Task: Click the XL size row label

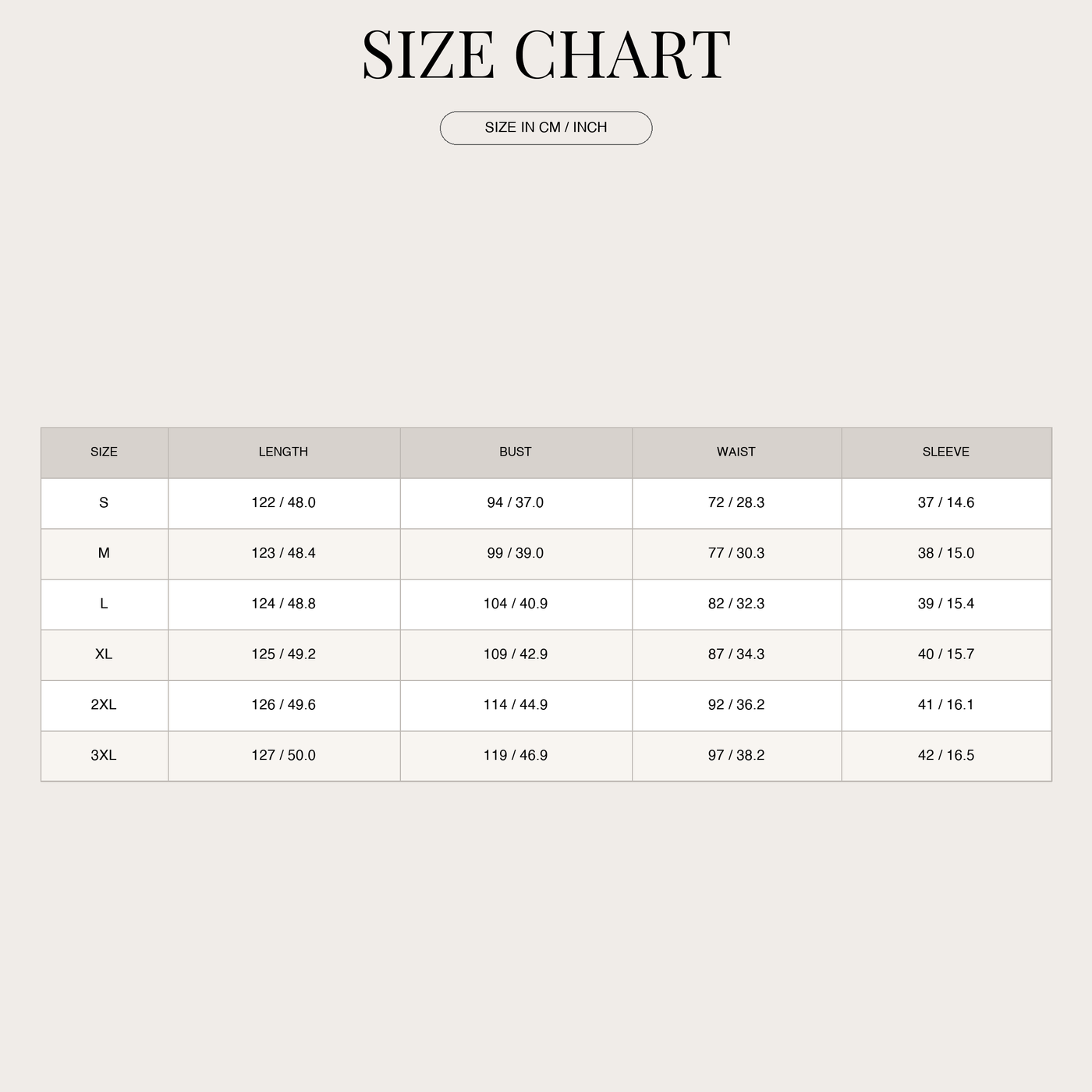Action: pyautogui.click(x=105, y=655)
